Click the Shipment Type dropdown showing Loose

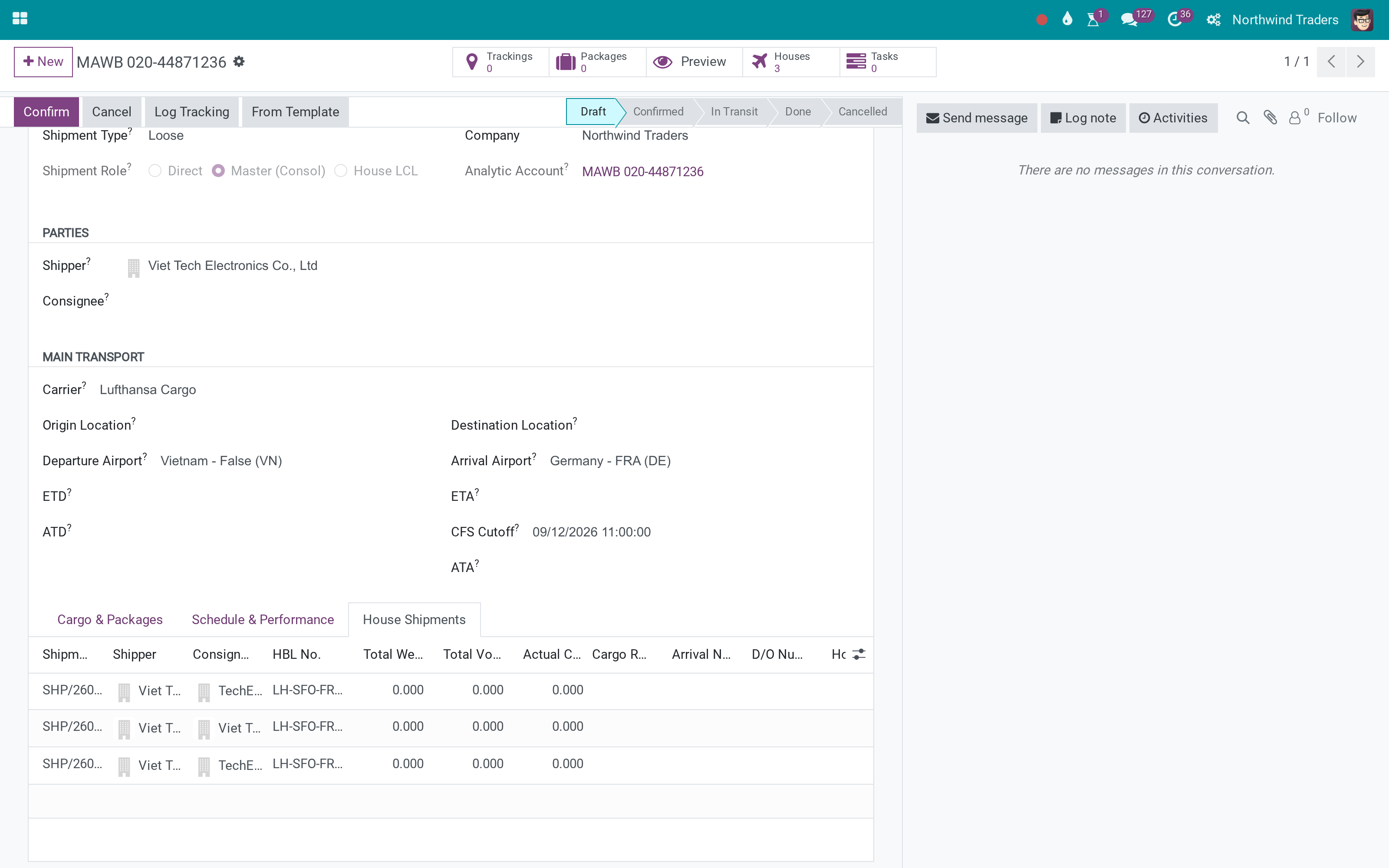[166, 135]
